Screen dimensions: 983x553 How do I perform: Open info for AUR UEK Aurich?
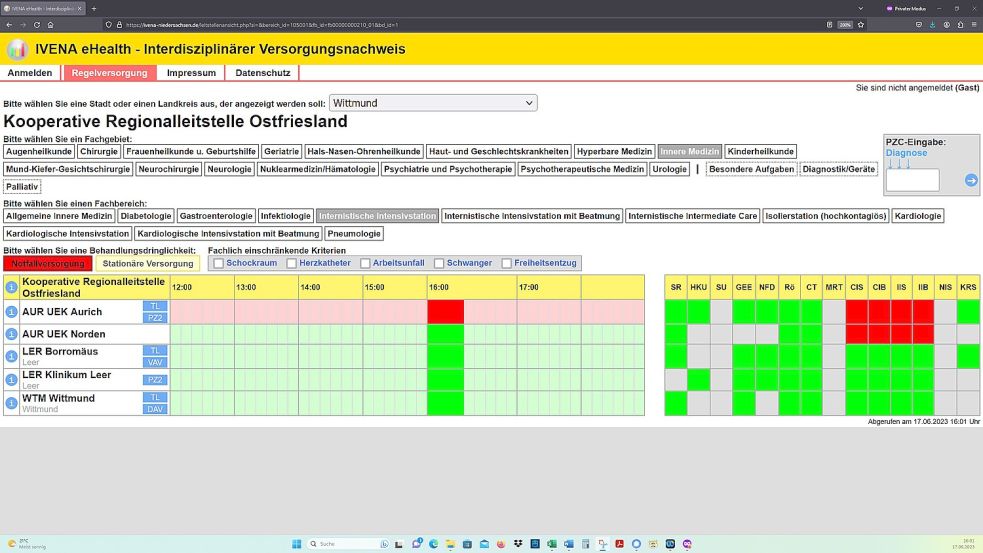tap(11, 312)
